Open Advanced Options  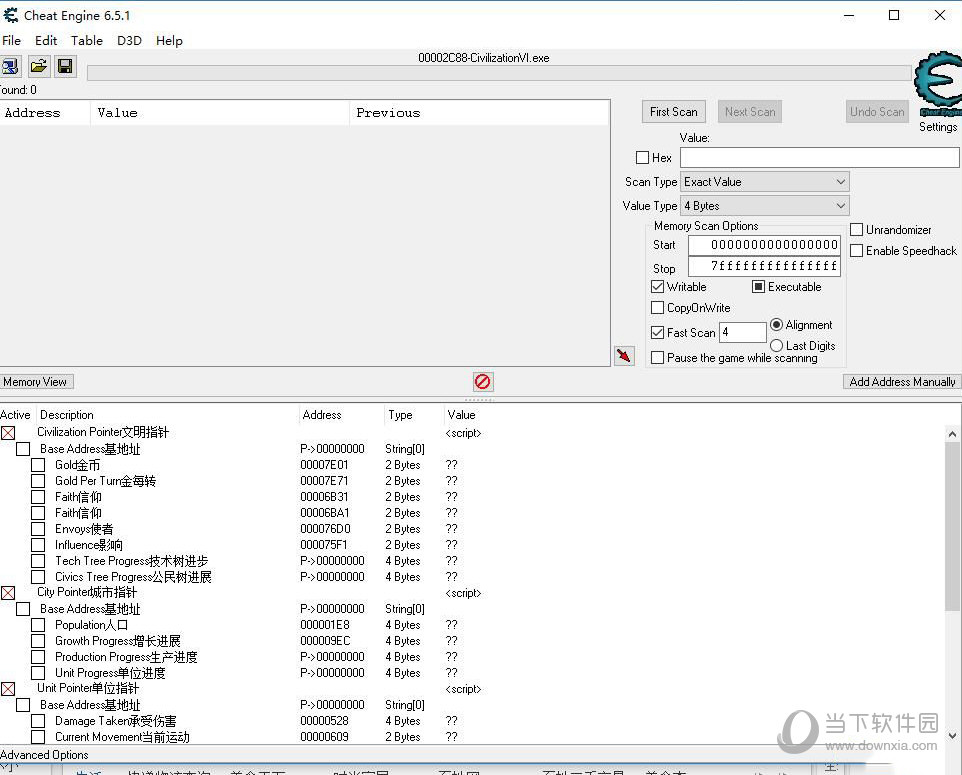44,755
